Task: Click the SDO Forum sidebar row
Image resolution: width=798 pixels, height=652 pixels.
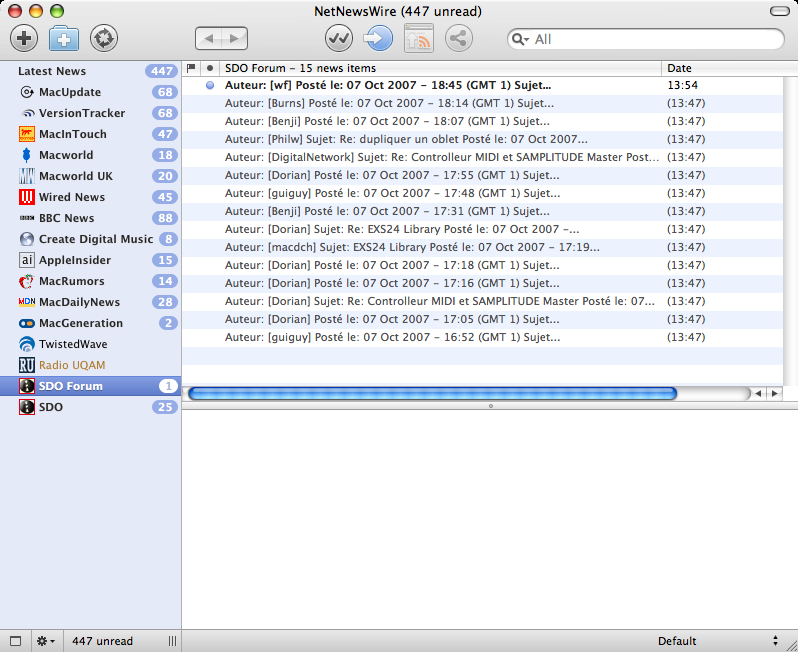Action: click(91, 386)
